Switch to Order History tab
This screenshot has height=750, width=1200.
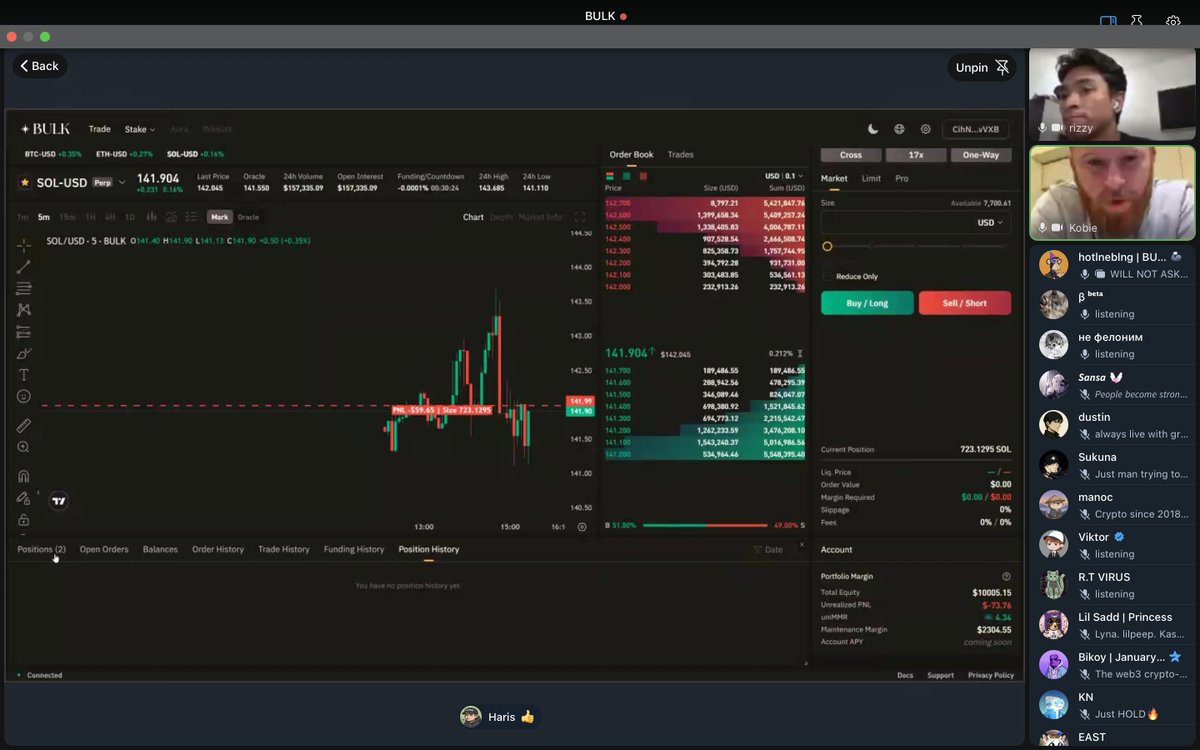point(218,549)
